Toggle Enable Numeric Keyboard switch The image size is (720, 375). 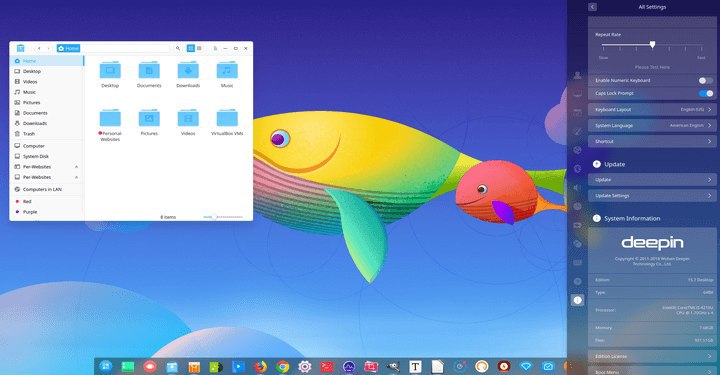[706, 80]
